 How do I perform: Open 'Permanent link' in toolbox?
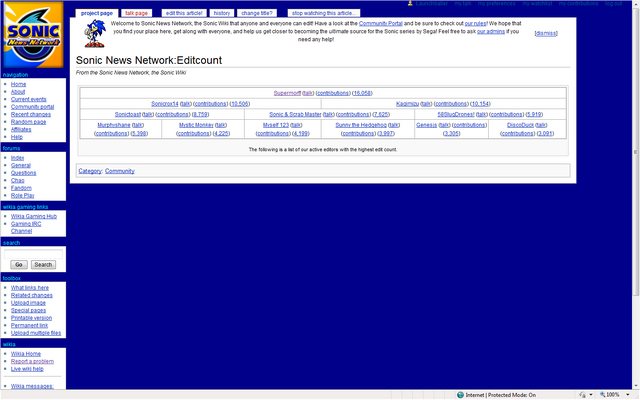tap(29, 325)
